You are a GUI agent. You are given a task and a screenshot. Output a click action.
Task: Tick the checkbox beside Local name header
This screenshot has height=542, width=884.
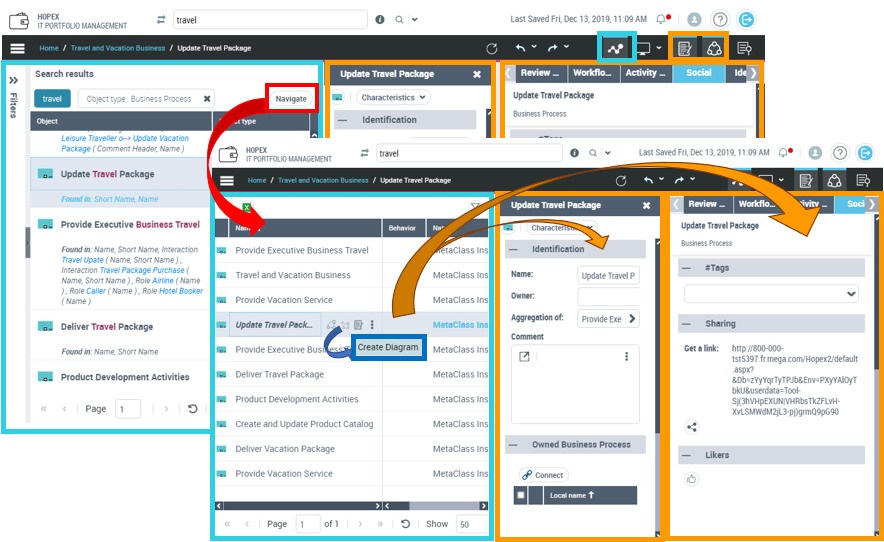tap(521, 495)
